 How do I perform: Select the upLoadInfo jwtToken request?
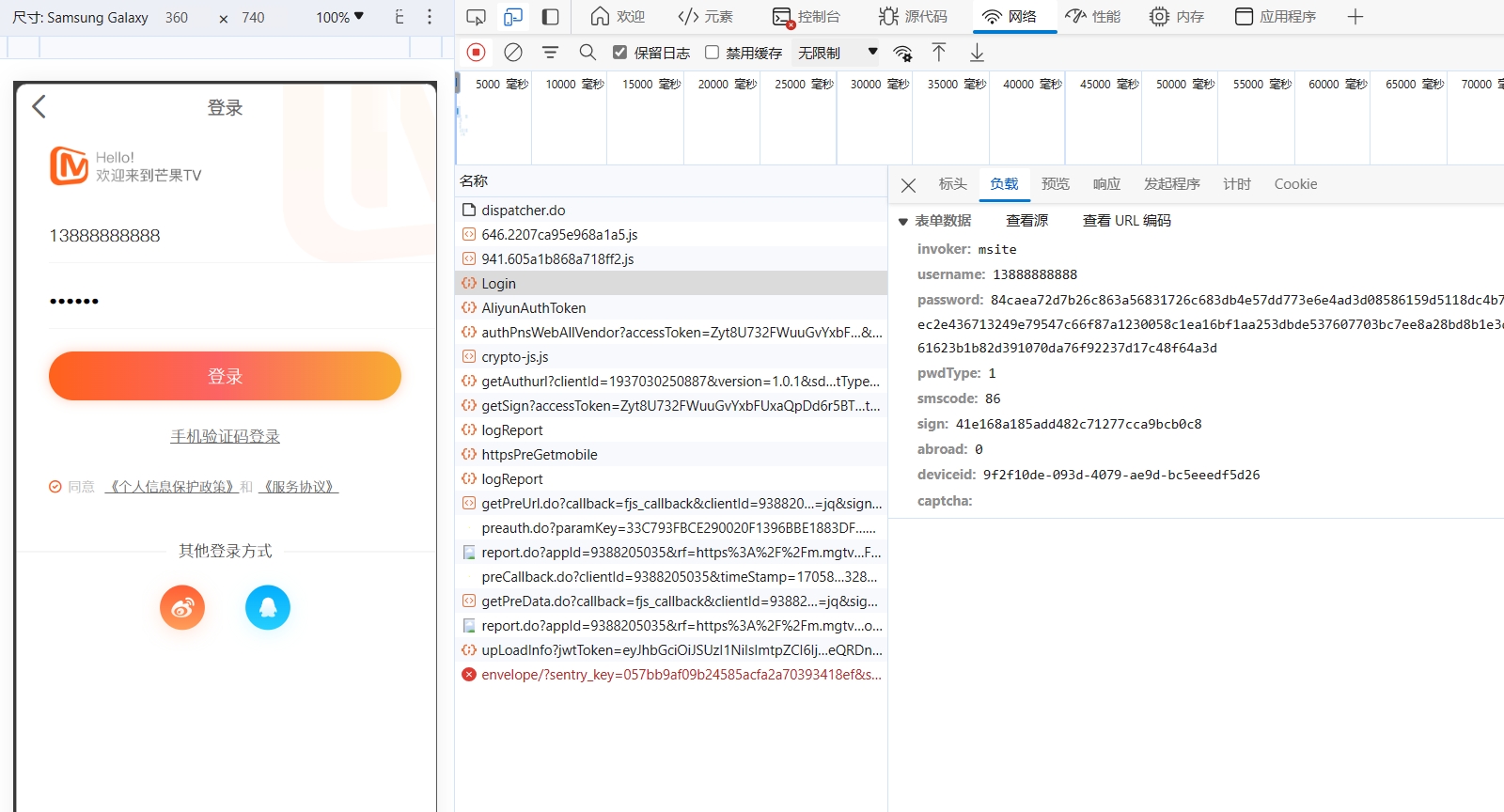pyautogui.click(x=671, y=650)
